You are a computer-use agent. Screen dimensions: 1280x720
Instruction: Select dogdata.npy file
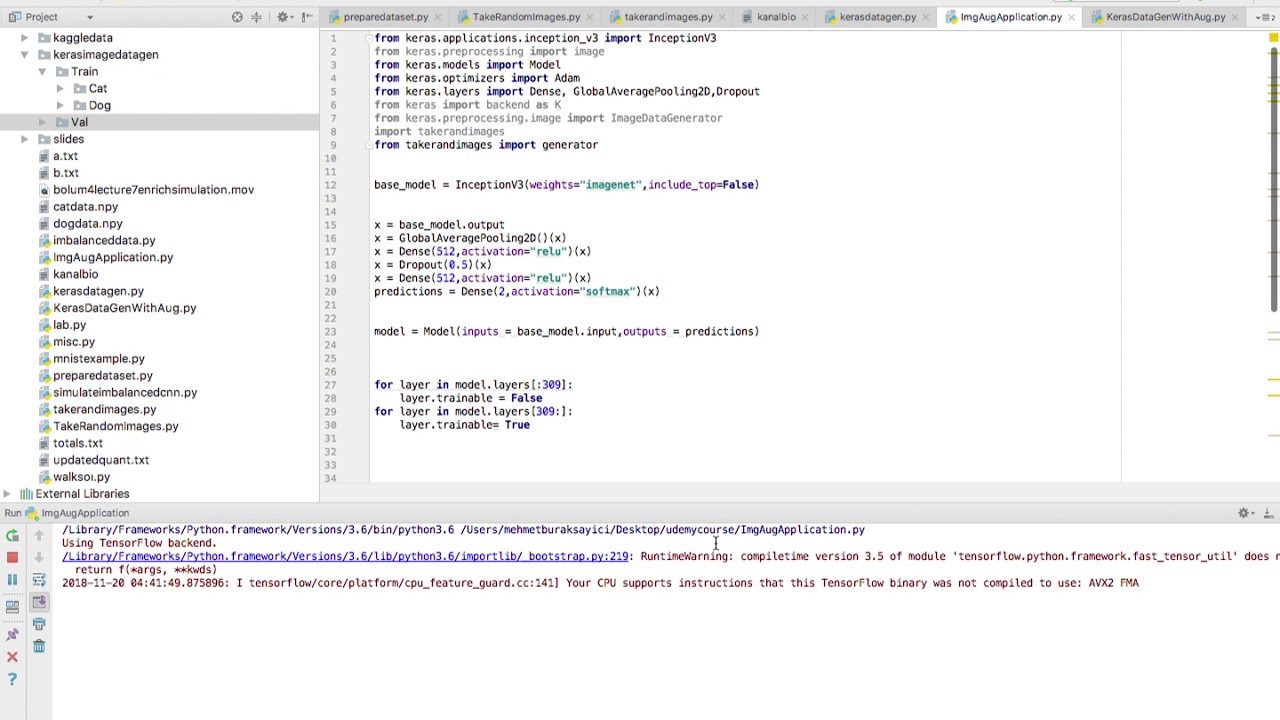click(87, 224)
